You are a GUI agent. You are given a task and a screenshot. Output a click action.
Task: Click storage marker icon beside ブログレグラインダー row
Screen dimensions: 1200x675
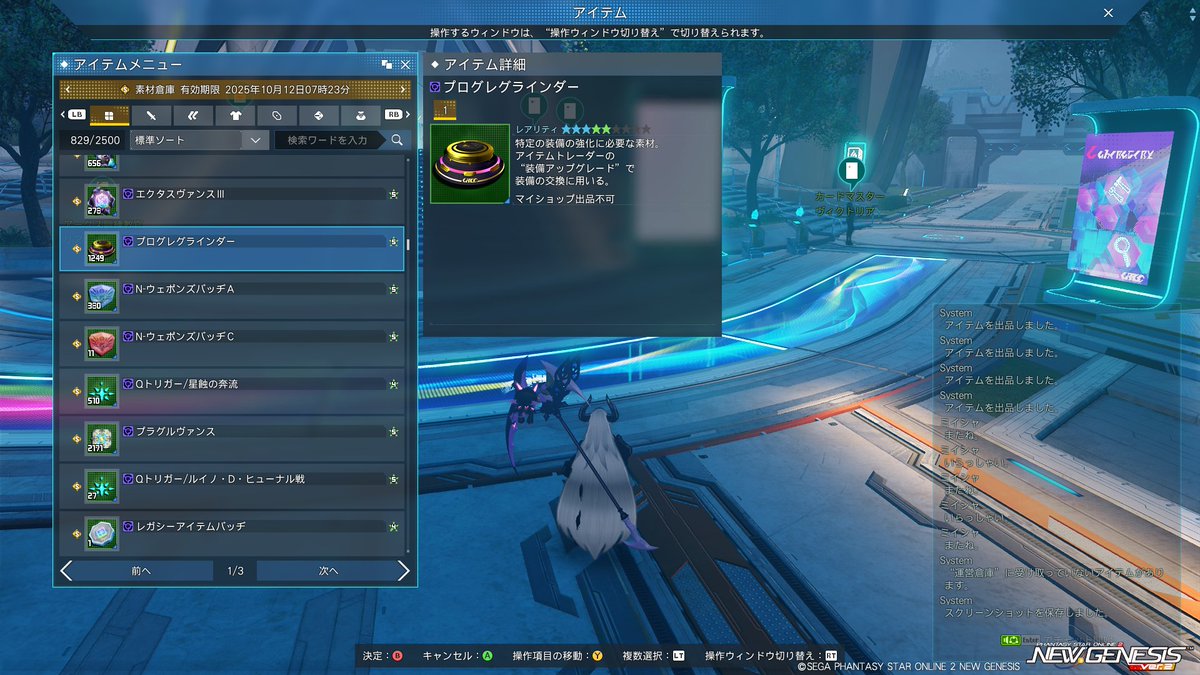tap(77, 249)
